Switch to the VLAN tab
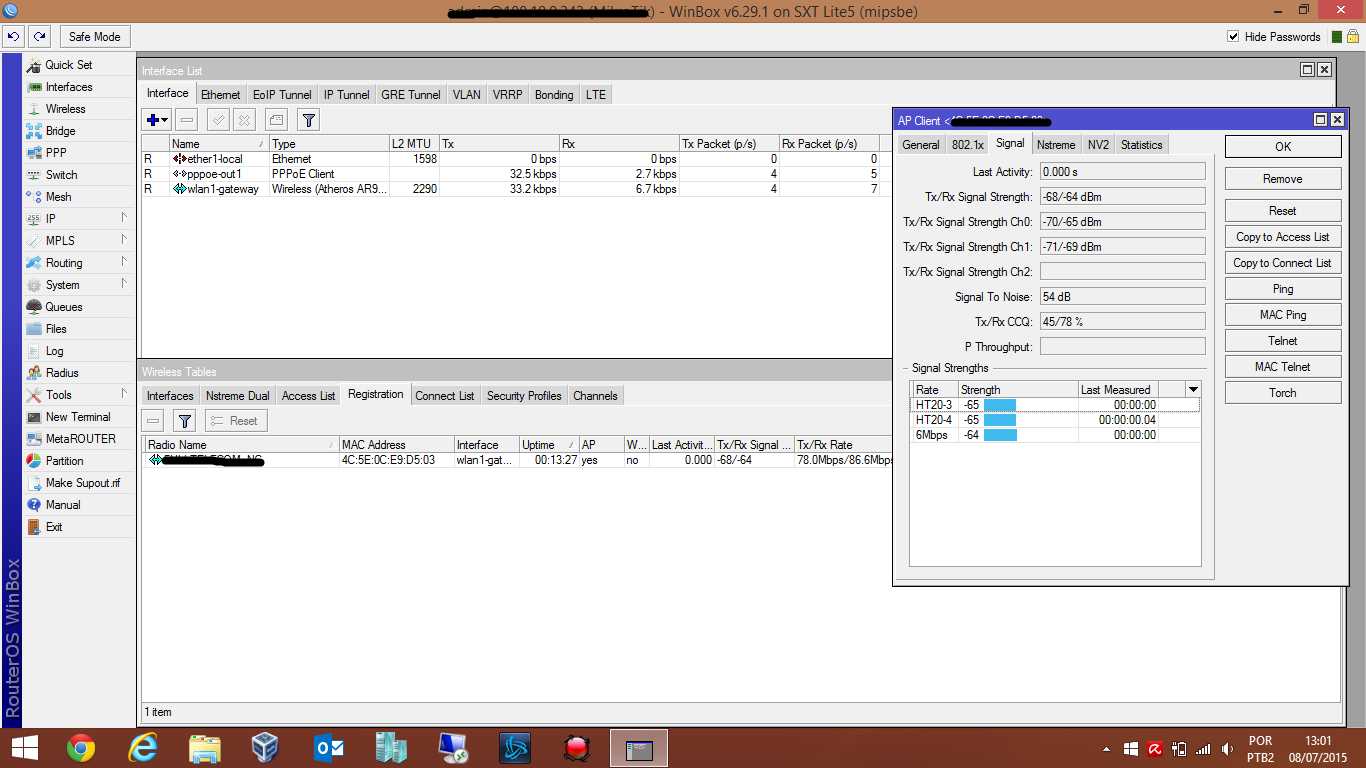This screenshot has width=1366, height=768. click(466, 95)
